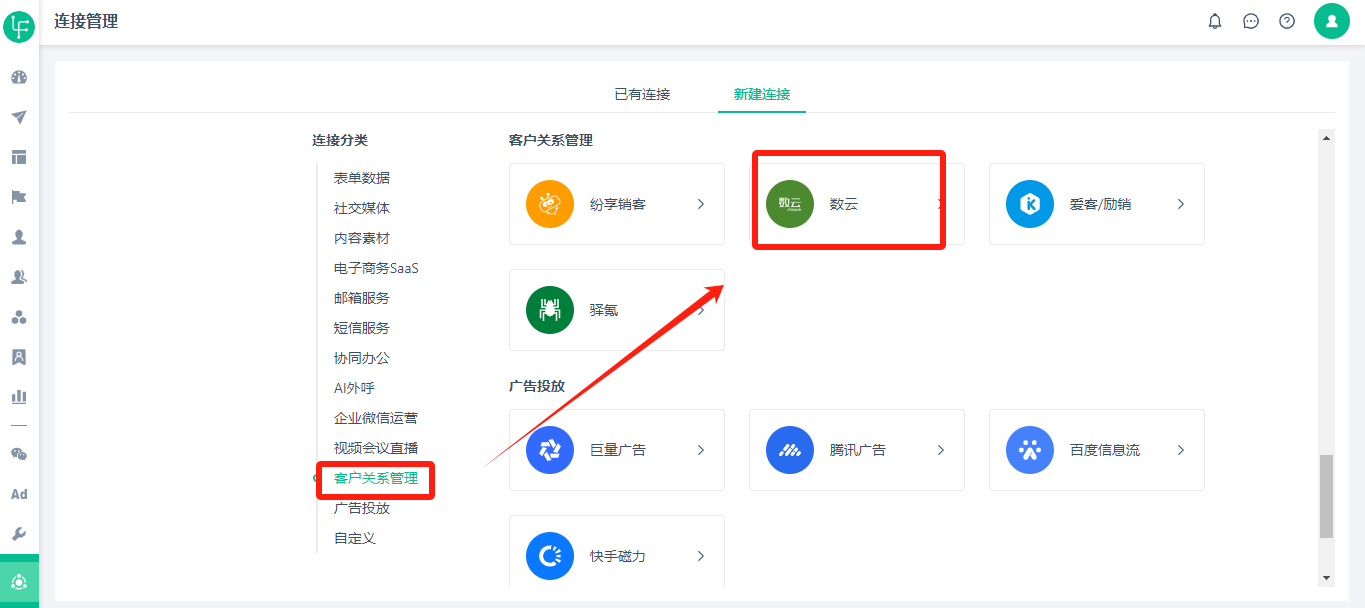
Task: Click the 连接管理 page title
Action: [x=86, y=21]
